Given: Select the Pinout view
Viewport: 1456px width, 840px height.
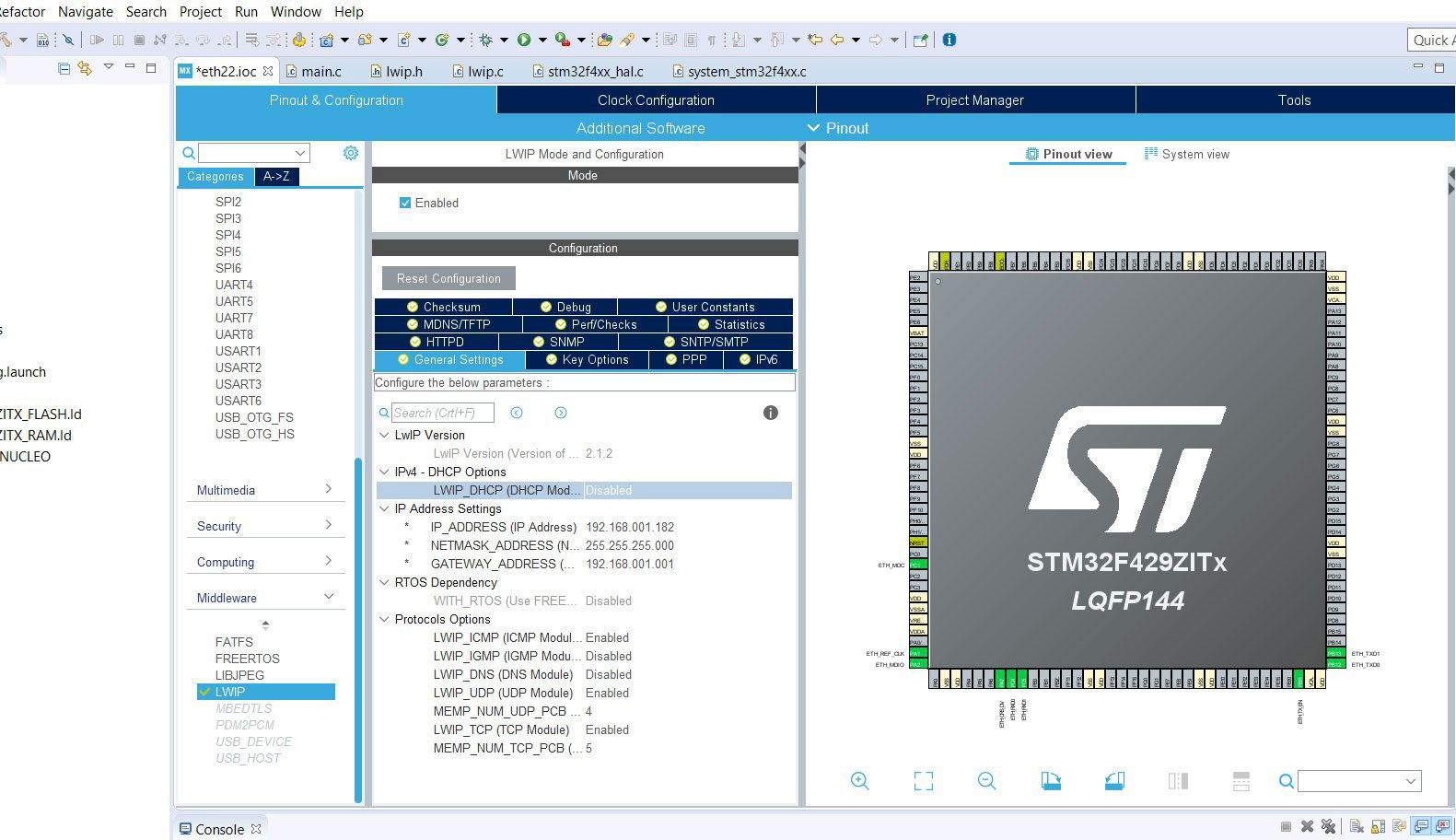Looking at the screenshot, I should tap(1068, 154).
